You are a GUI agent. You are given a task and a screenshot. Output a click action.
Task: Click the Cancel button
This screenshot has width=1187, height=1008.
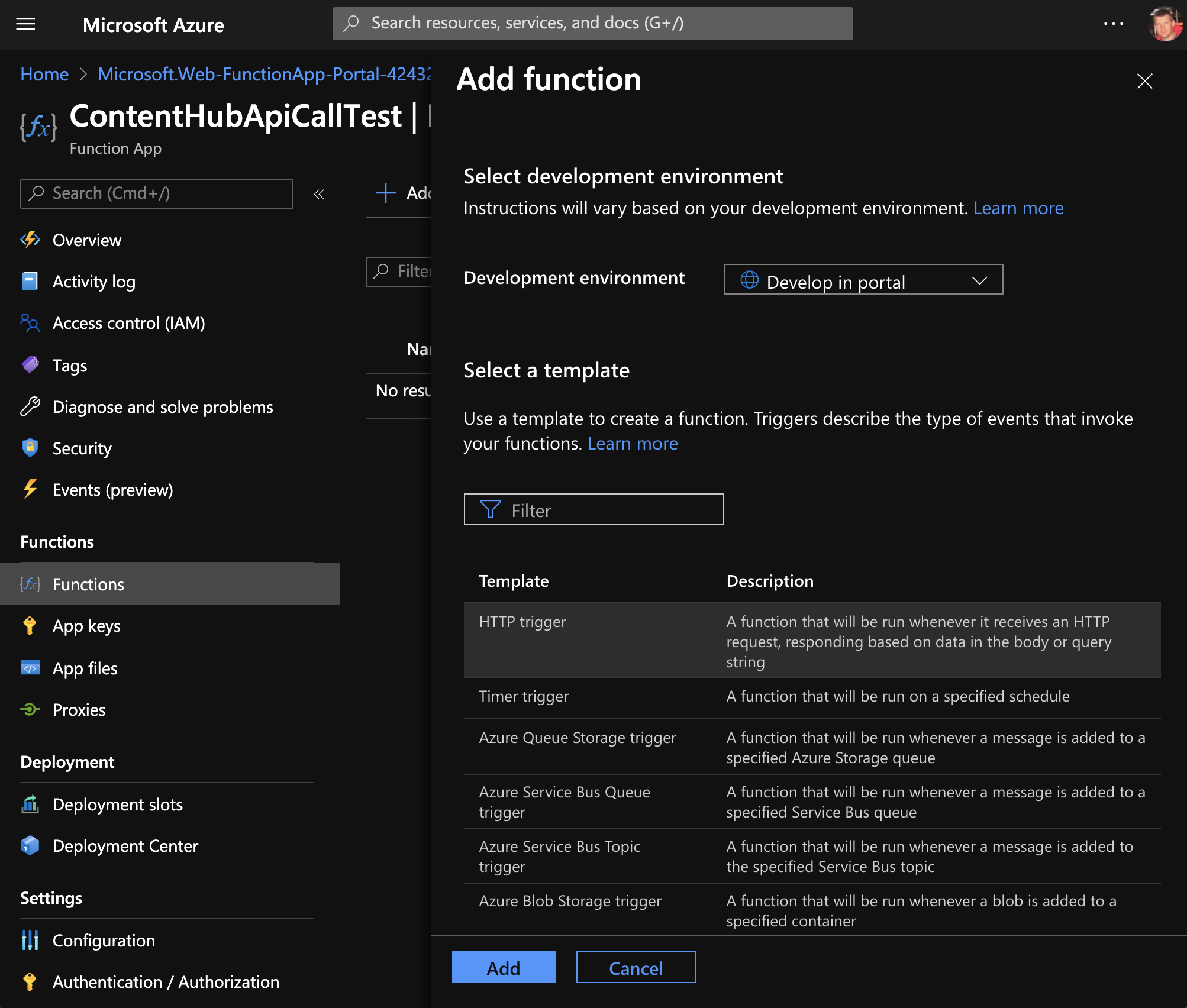[636, 967]
